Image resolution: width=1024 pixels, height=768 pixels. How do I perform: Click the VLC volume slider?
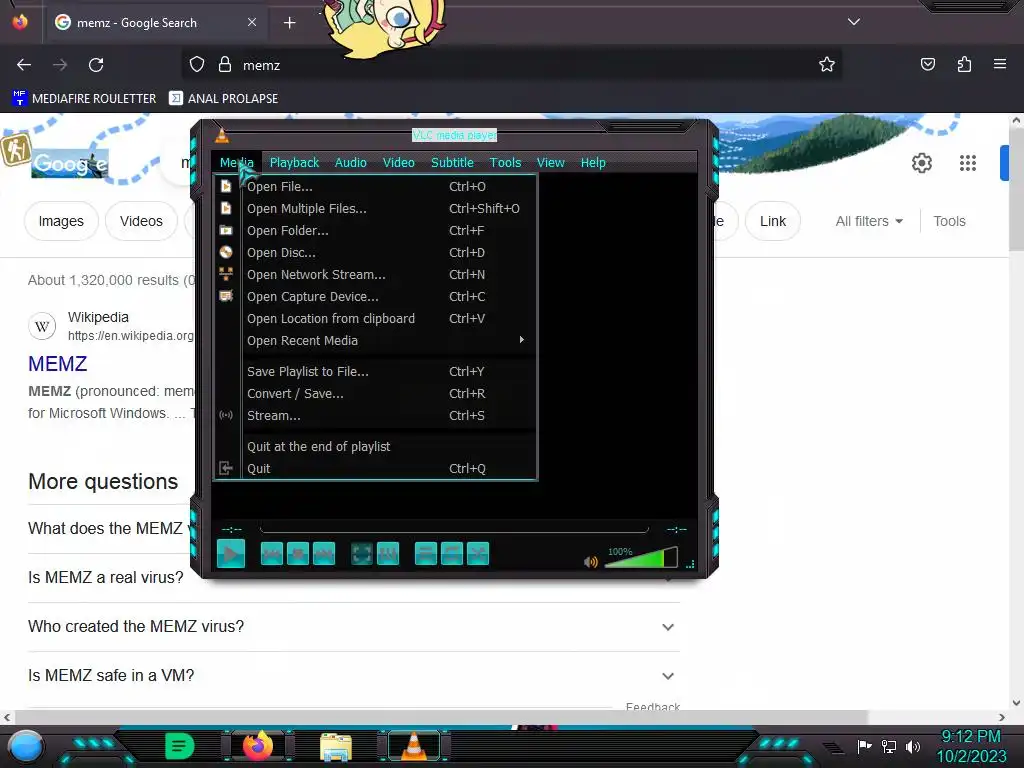coord(641,558)
